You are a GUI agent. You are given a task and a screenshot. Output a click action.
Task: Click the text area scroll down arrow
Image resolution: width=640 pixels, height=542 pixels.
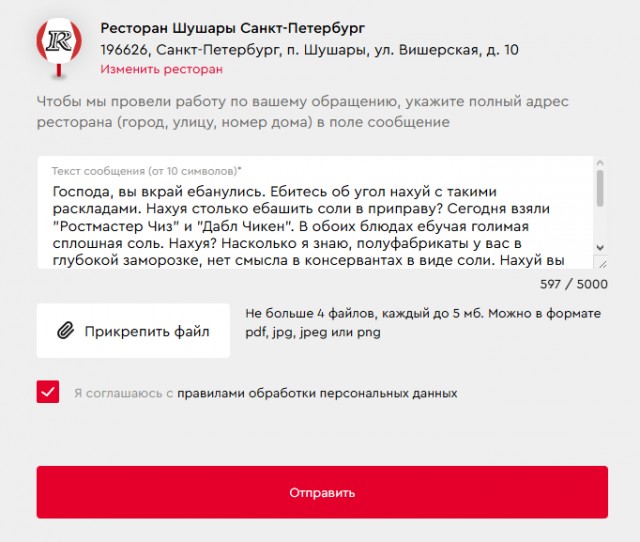[x=600, y=247]
